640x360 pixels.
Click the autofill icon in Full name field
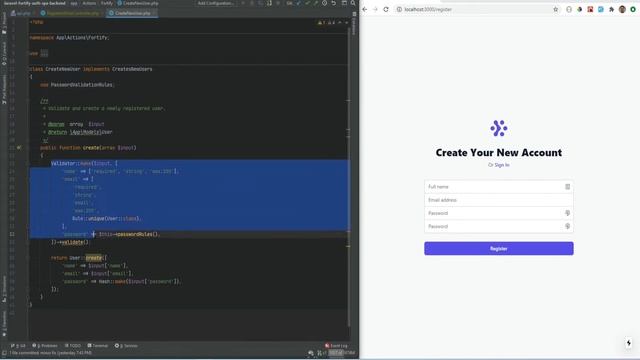[x=567, y=187]
